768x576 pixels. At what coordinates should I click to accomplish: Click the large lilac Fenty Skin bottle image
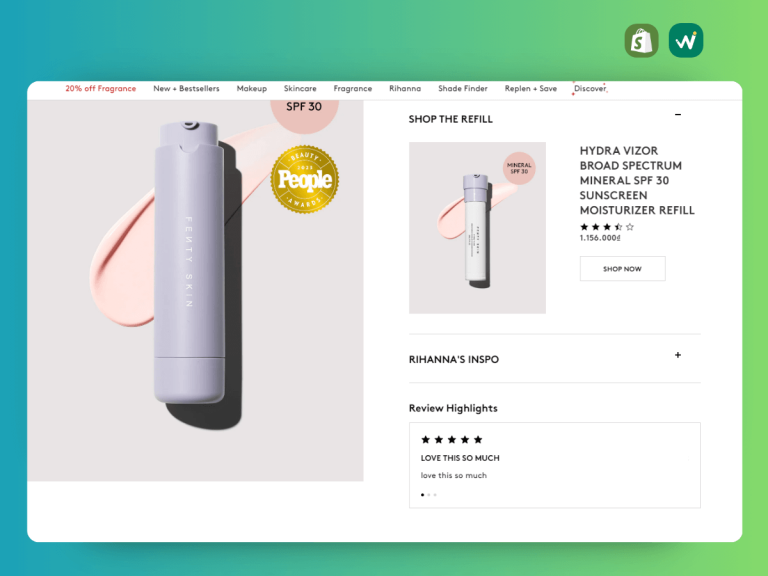click(x=190, y=262)
